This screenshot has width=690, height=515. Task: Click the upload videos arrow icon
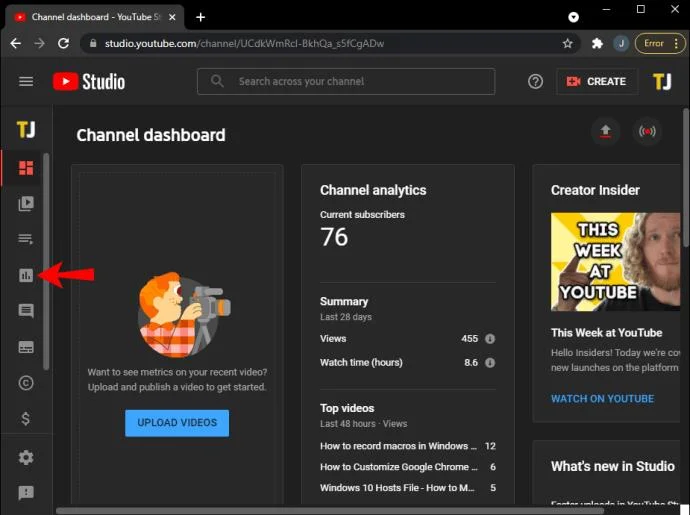pyautogui.click(x=606, y=131)
